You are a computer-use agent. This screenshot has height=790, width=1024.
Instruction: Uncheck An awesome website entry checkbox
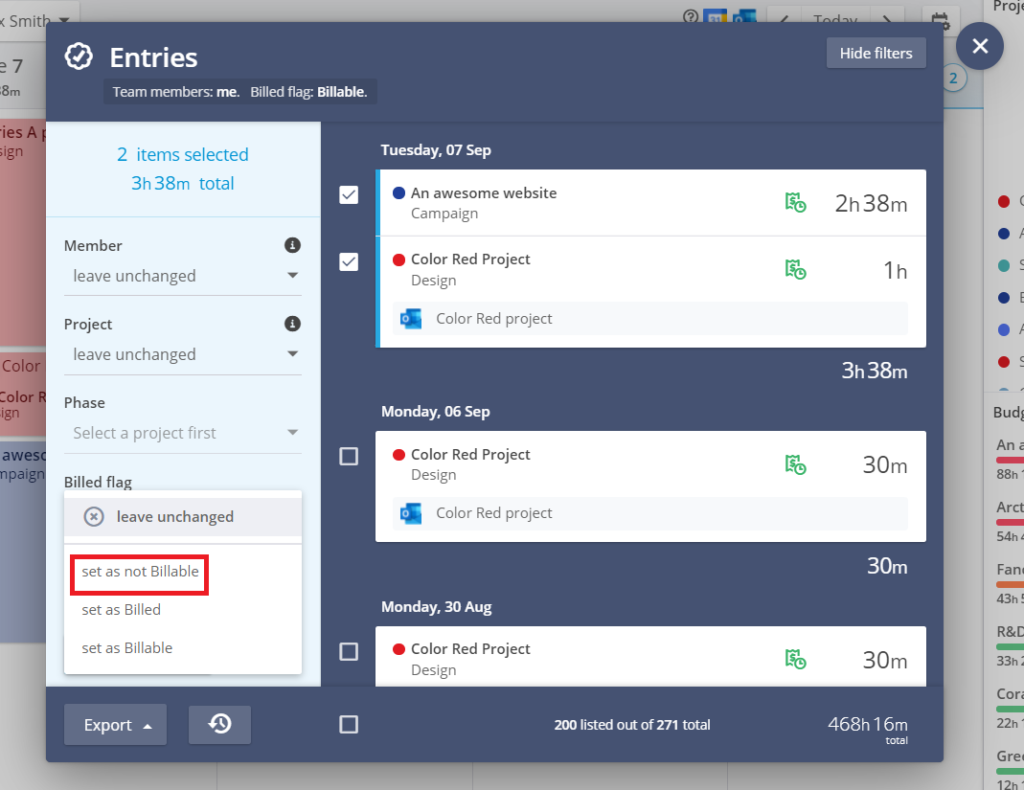[x=349, y=195]
